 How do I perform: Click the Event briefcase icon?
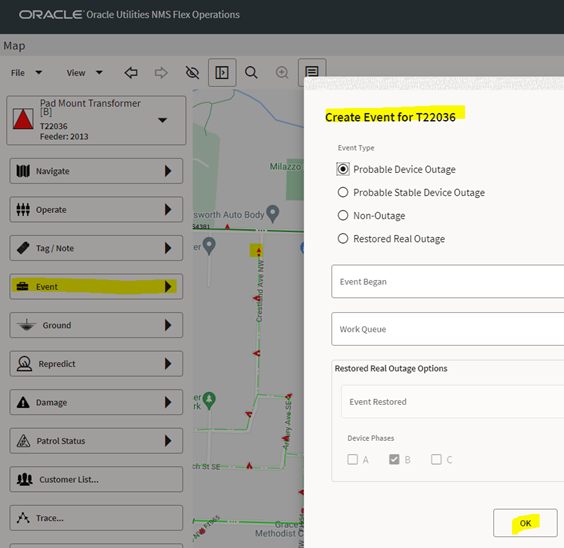pos(23,287)
